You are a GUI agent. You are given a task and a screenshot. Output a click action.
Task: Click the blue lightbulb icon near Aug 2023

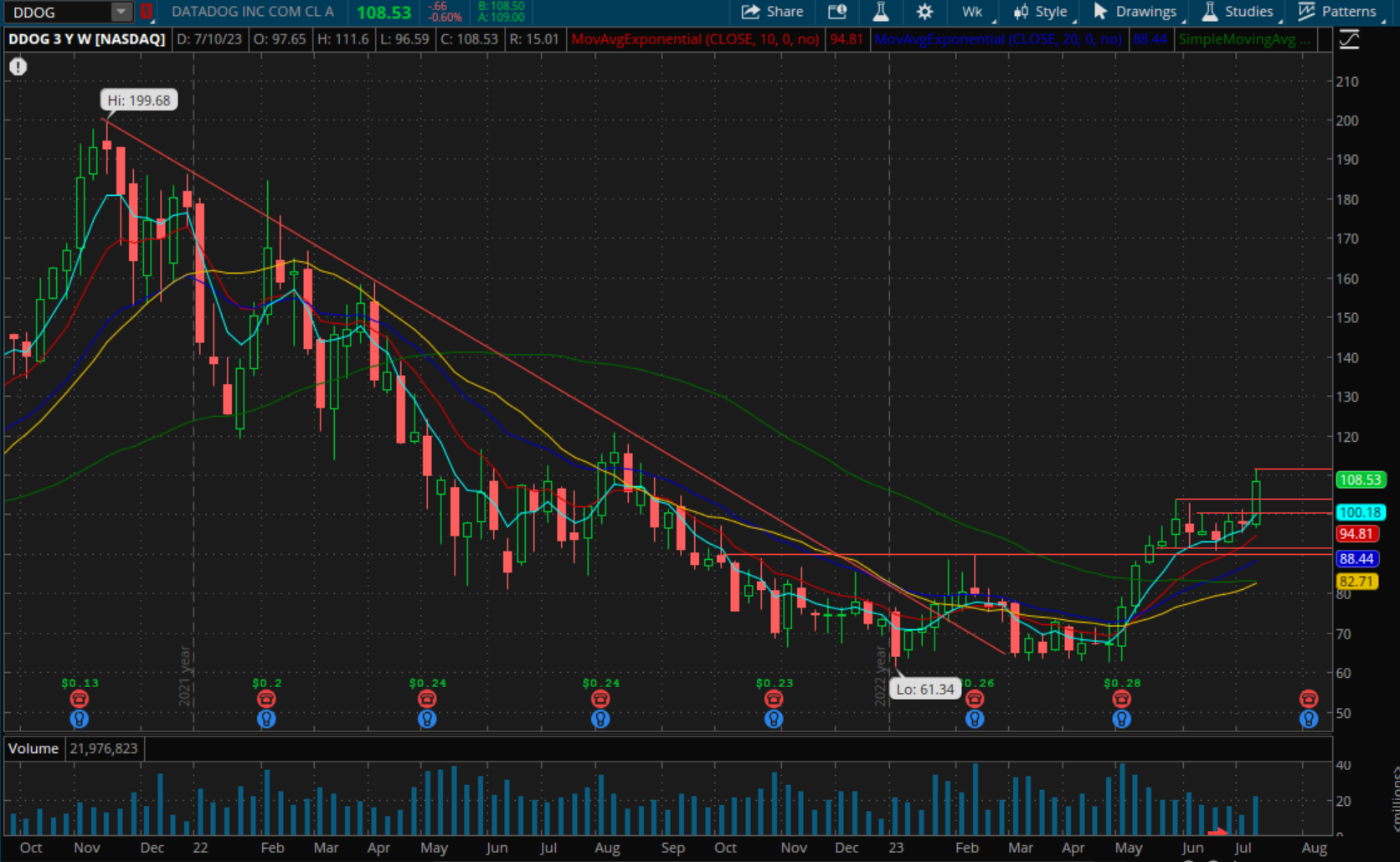pos(1309,719)
